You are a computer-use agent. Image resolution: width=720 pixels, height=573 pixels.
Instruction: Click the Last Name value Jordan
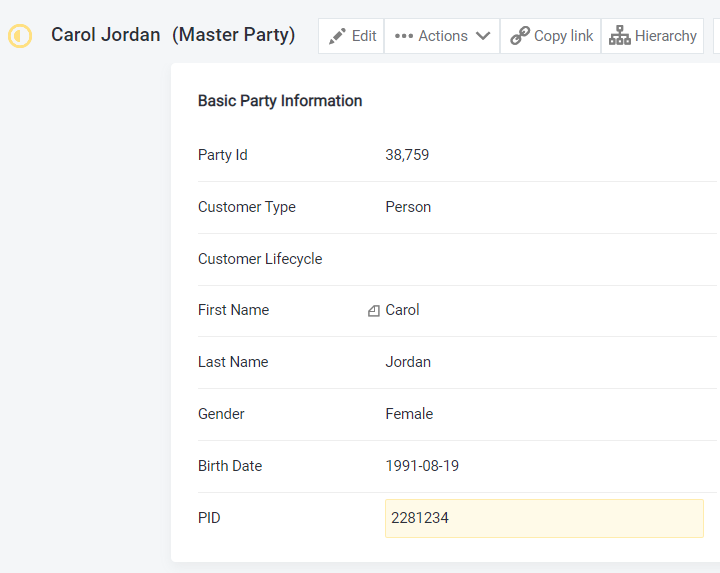(x=408, y=362)
